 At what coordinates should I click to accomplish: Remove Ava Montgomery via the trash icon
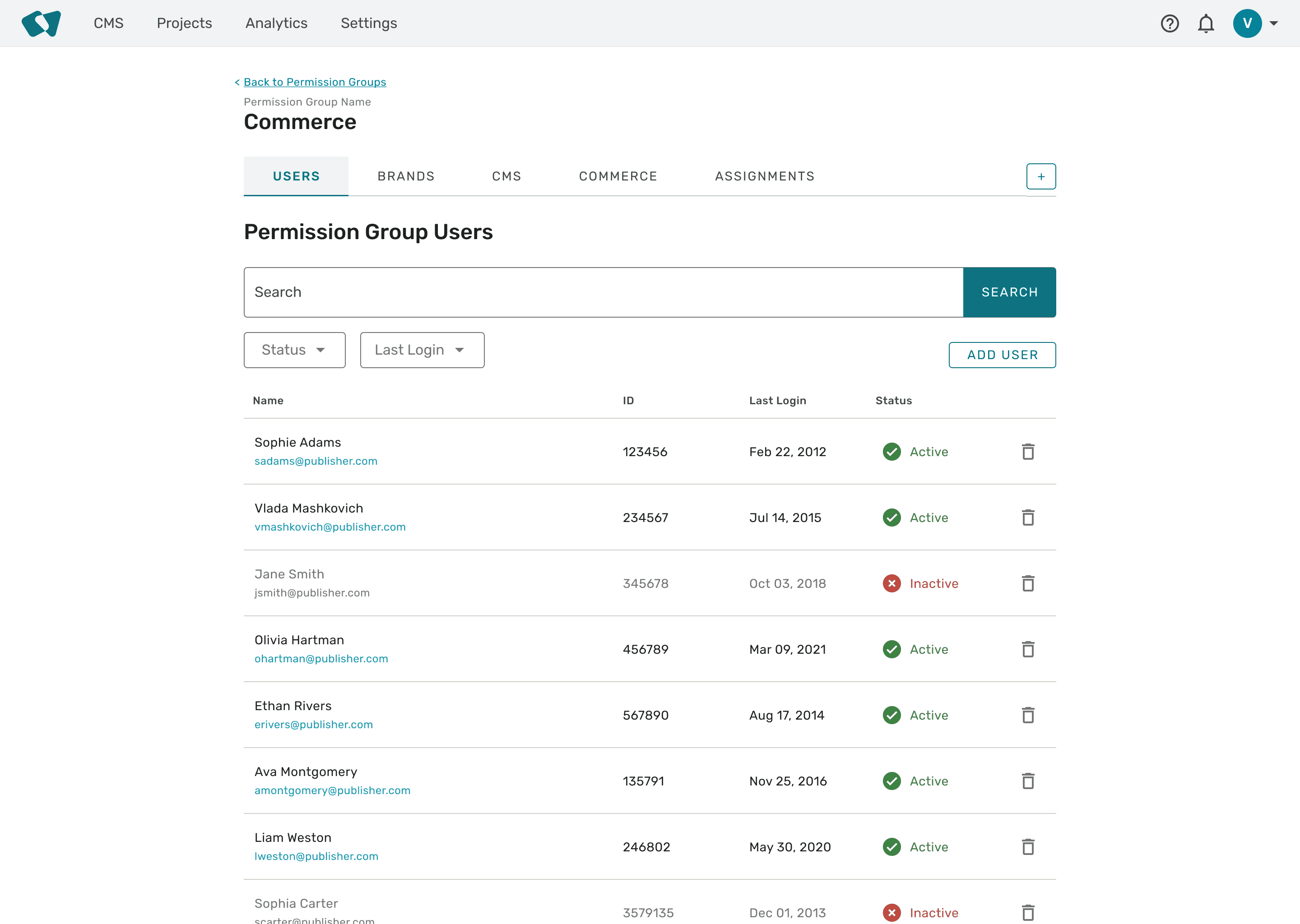1027,781
